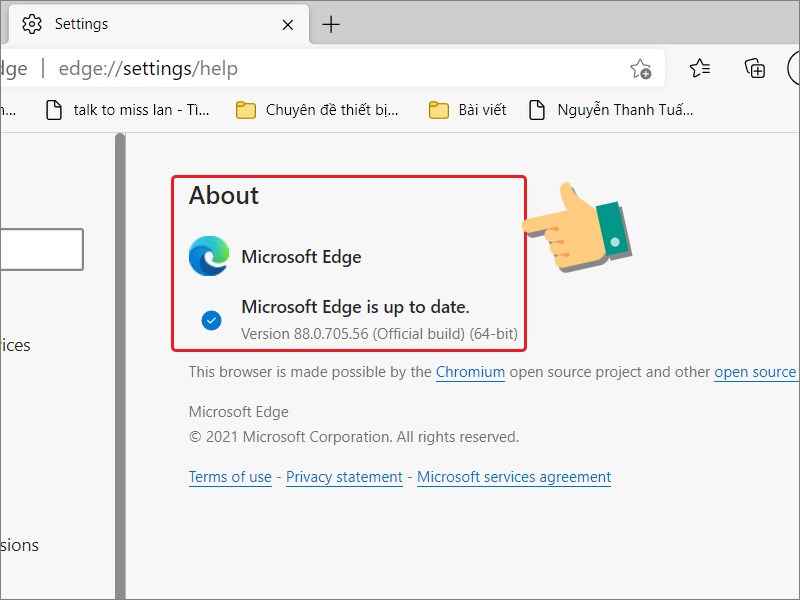
Task: Open 'Chuyên đề thiết bị' bookmark folder
Action: [x=317, y=110]
